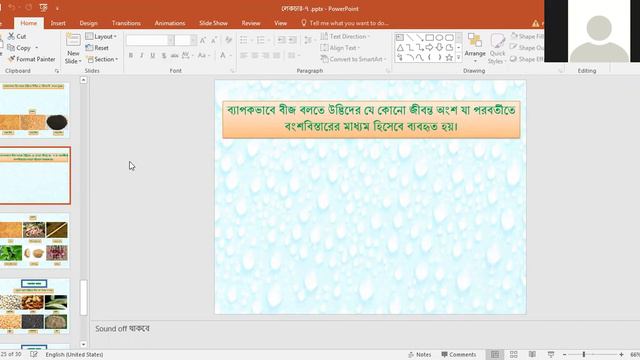Cut the selection with the scissors icon
640x360 pixels.
click(x=11, y=36)
